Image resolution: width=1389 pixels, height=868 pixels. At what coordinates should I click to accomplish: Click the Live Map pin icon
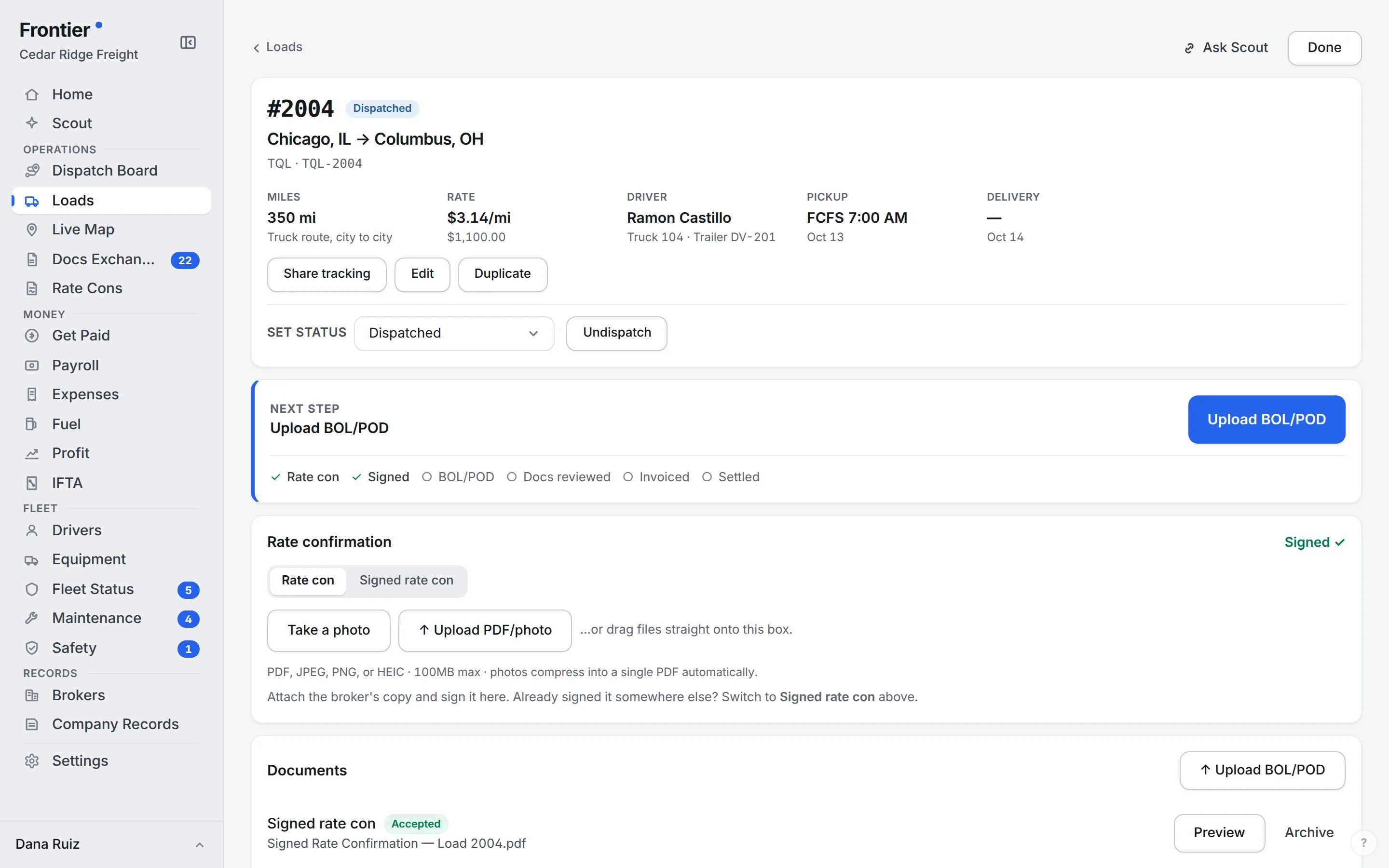(x=31, y=230)
